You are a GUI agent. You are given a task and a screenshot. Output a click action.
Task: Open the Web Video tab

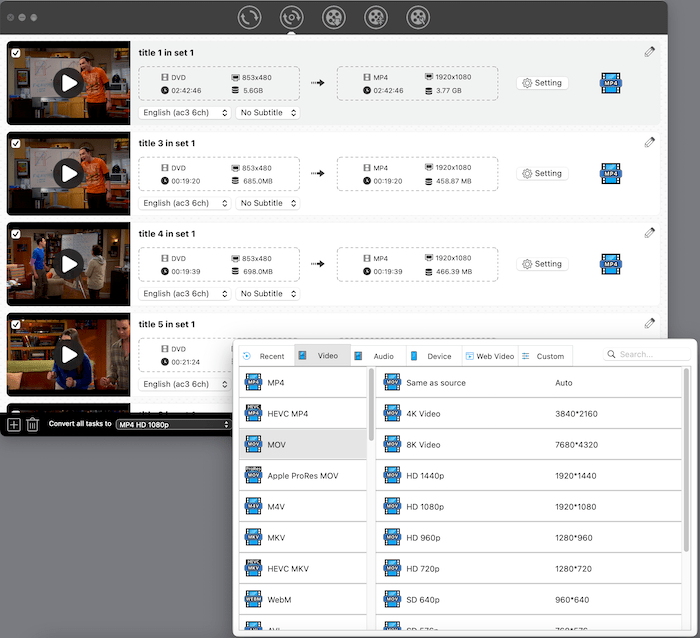pos(487,356)
